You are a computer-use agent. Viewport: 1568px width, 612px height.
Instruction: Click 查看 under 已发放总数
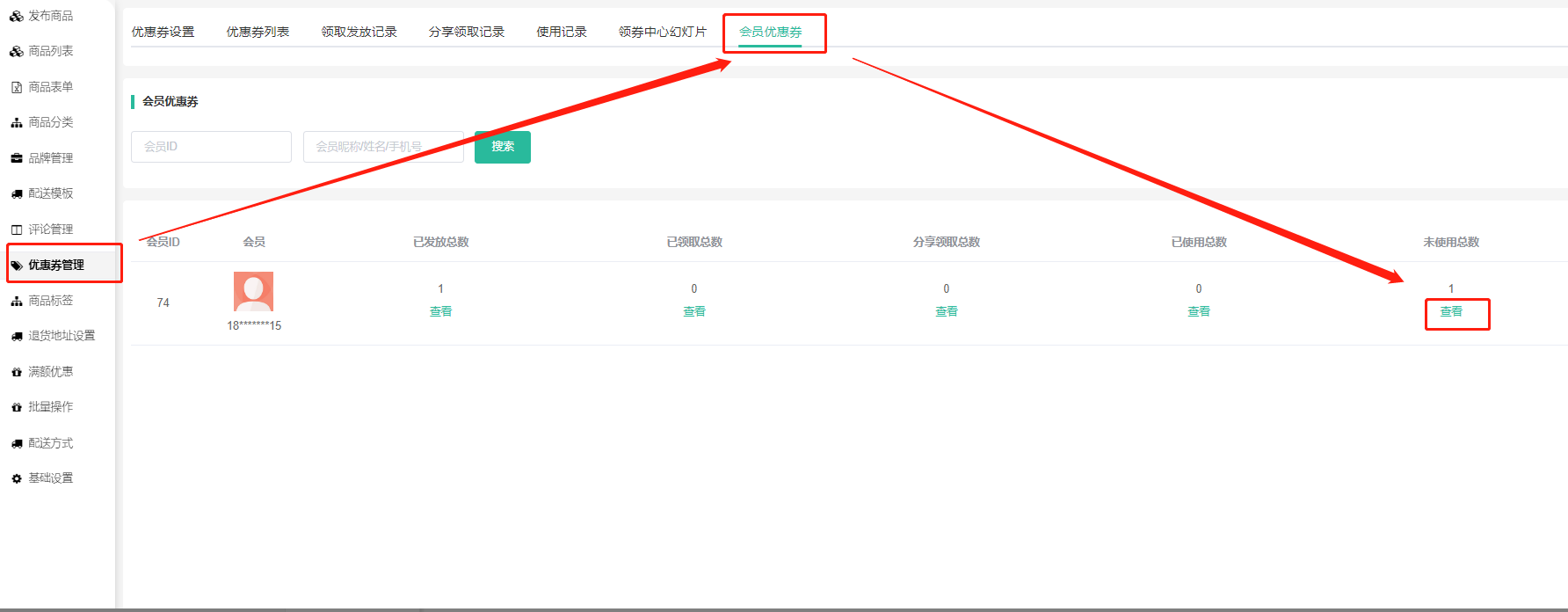(440, 311)
